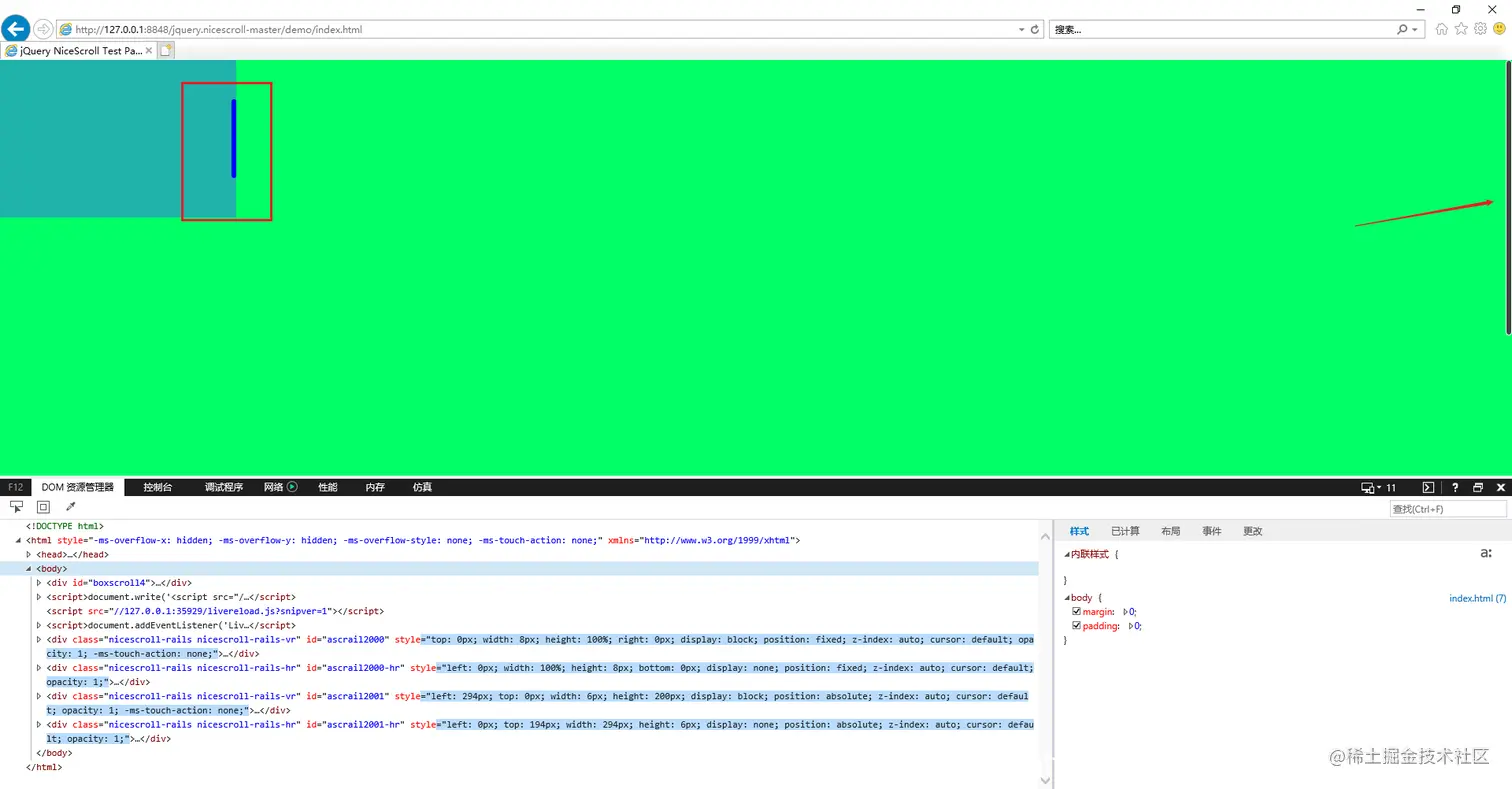Image resolution: width=1512 pixels, height=789 pixels.
Task: Open the index.html (7) source link
Action: [1477, 598]
